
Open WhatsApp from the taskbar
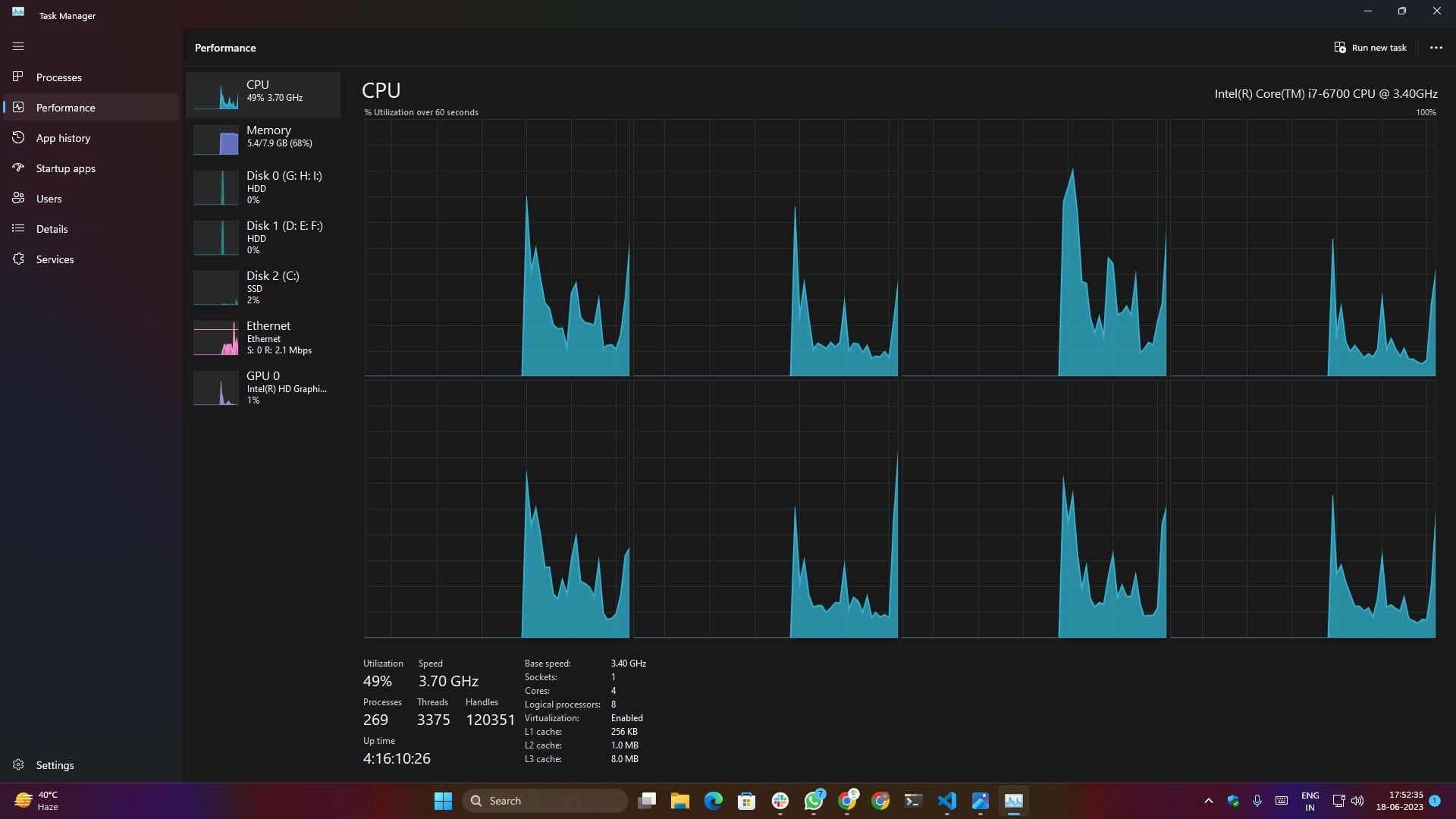coord(814,801)
